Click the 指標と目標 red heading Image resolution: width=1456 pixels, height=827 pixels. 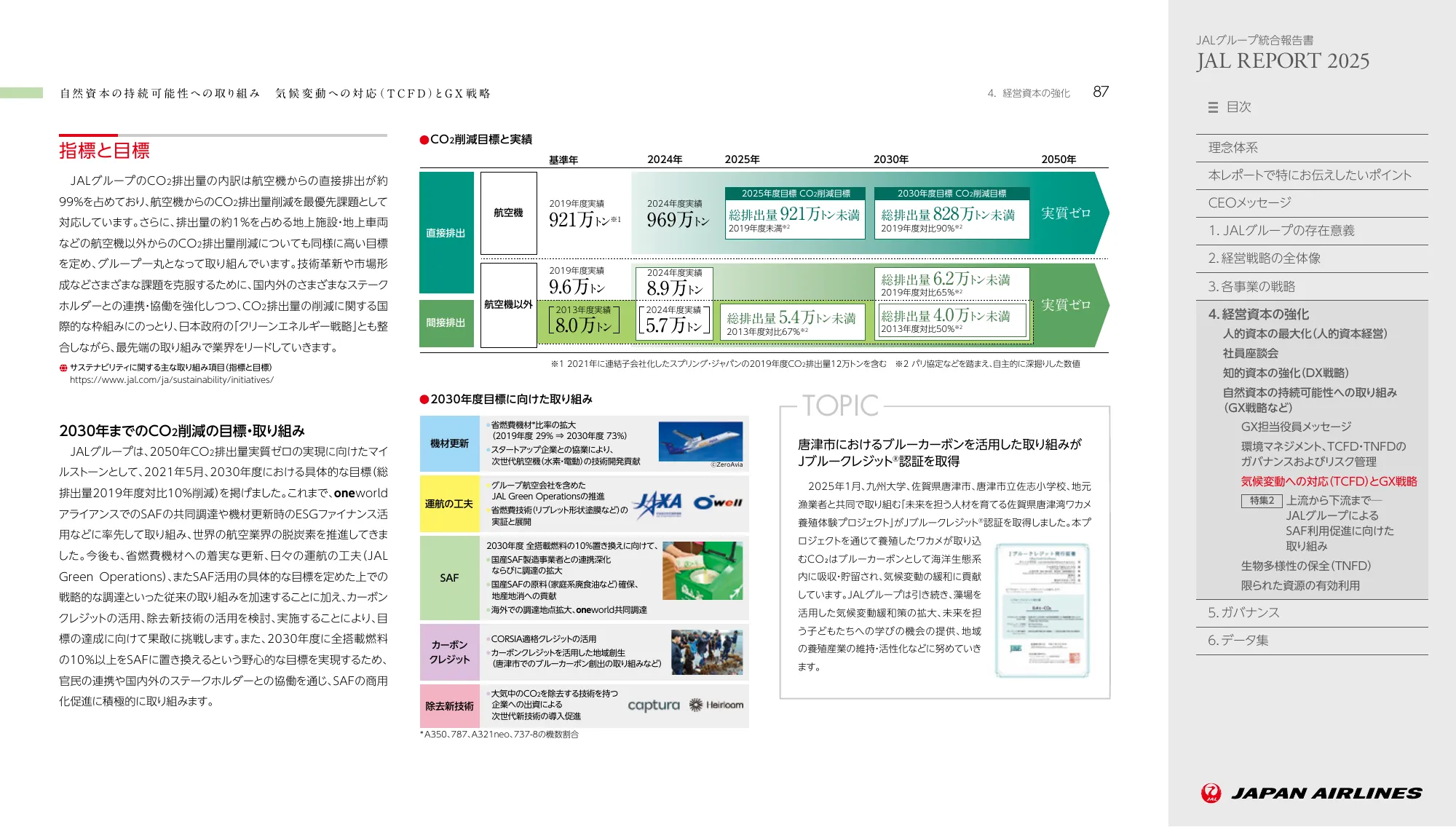[x=104, y=151]
